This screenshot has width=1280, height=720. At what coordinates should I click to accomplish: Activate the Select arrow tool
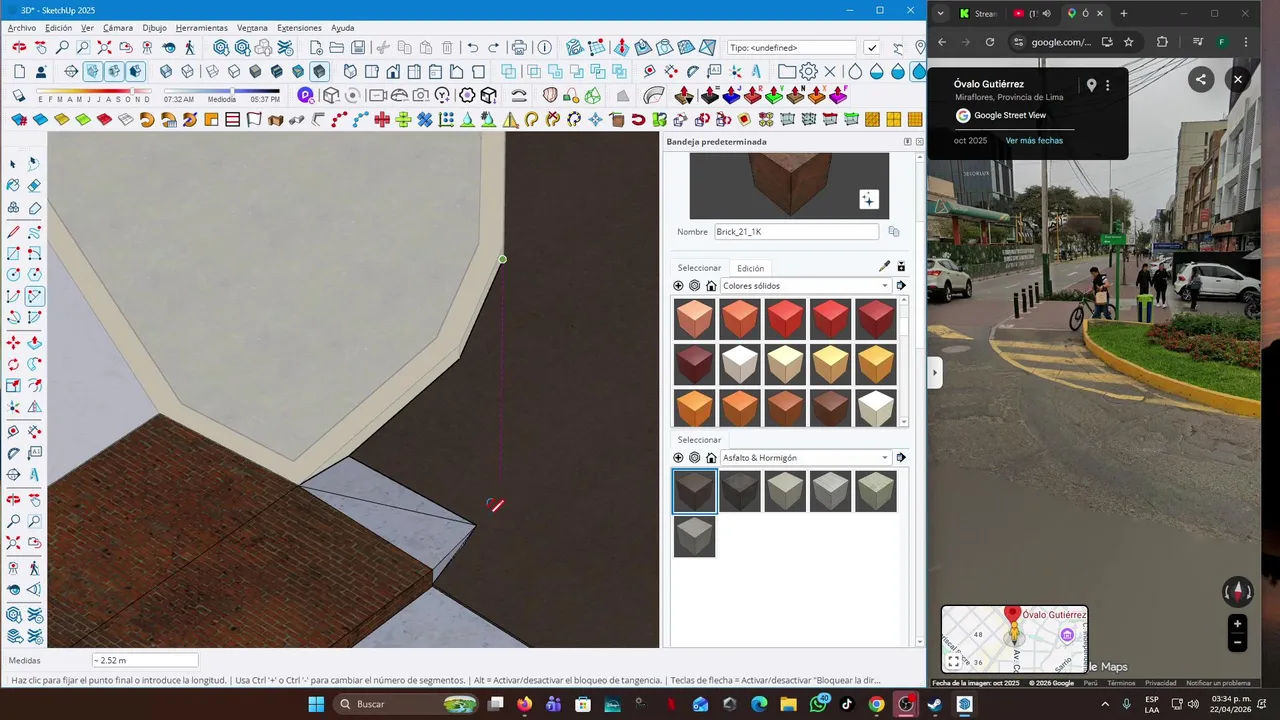point(13,164)
